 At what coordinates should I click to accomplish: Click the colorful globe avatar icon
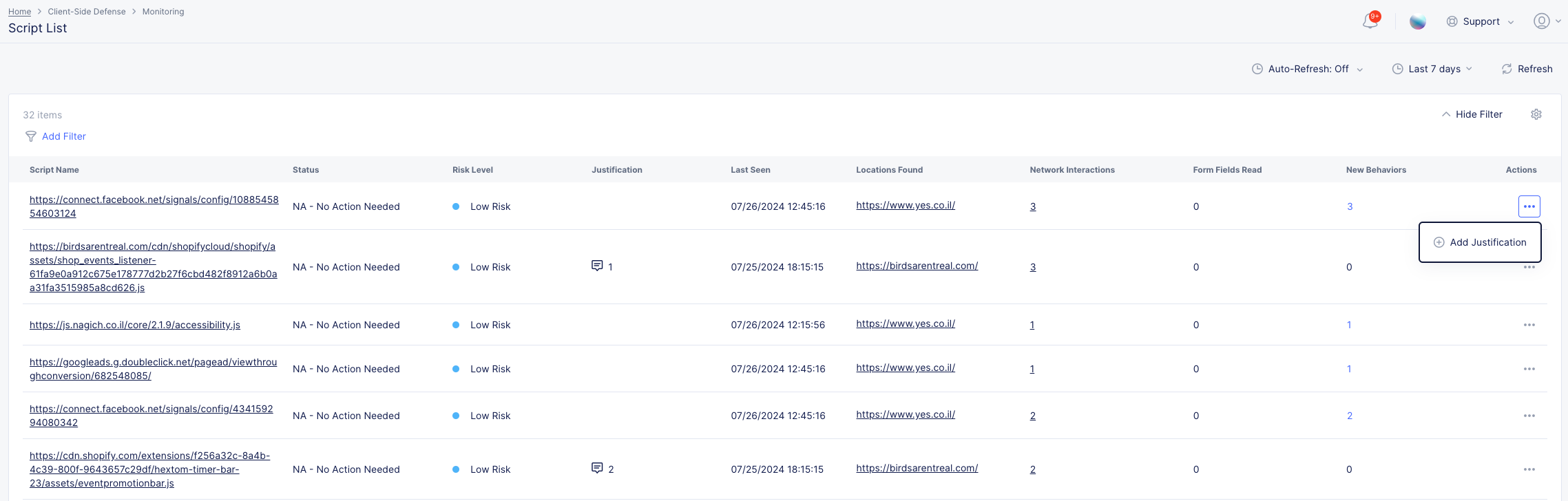1417,21
